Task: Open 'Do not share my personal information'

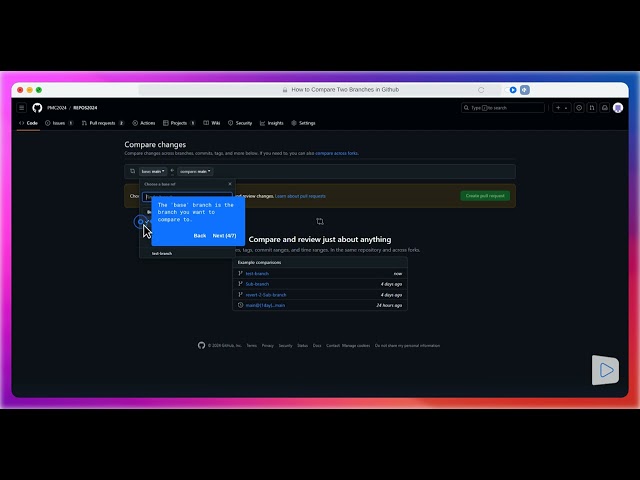Action: tap(407, 346)
